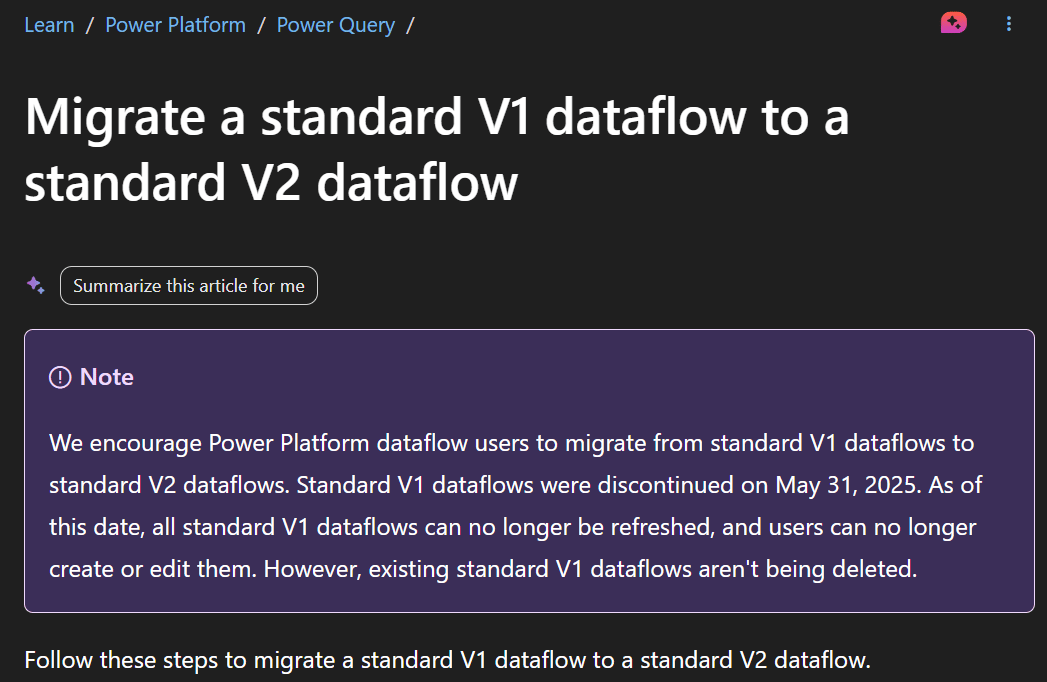
Task: Open the three-dot more options menu
Action: (1008, 24)
